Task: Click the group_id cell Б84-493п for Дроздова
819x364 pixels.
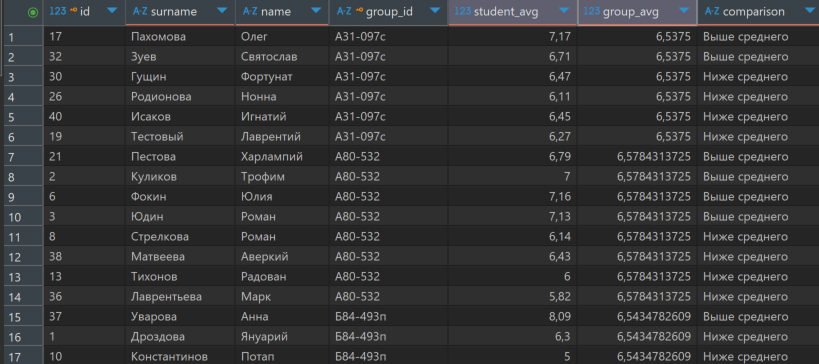Action: tap(388, 337)
